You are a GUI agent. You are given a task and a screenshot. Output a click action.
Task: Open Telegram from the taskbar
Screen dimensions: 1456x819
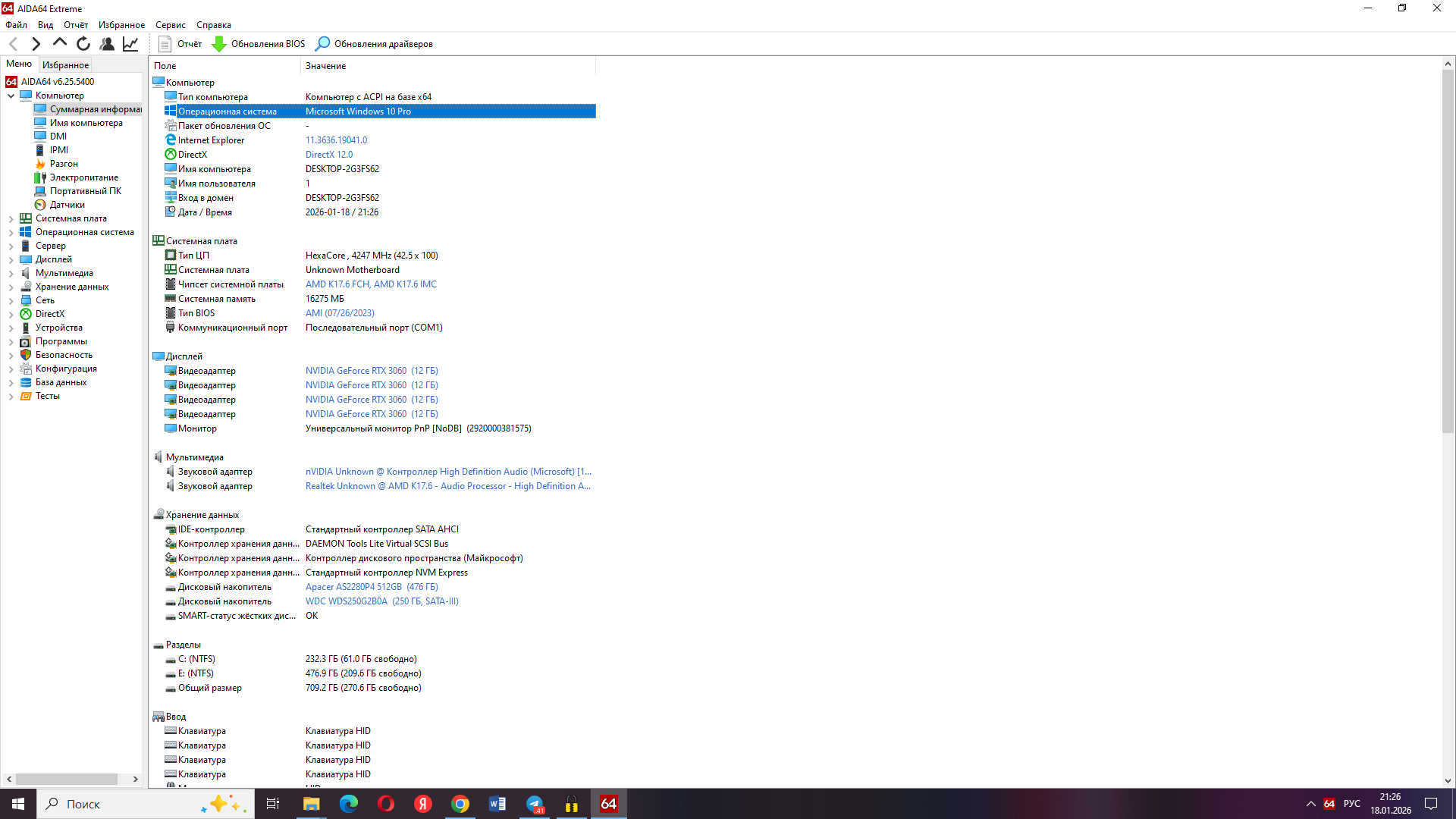[x=535, y=804]
